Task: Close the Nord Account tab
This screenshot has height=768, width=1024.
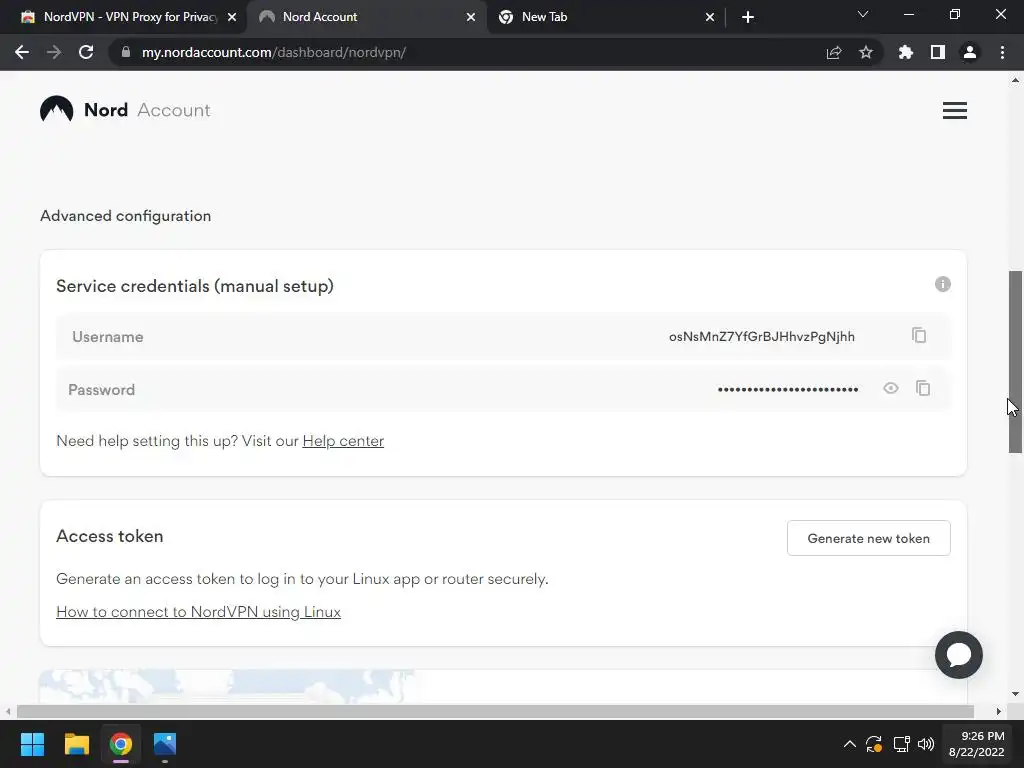Action: pyautogui.click(x=471, y=18)
